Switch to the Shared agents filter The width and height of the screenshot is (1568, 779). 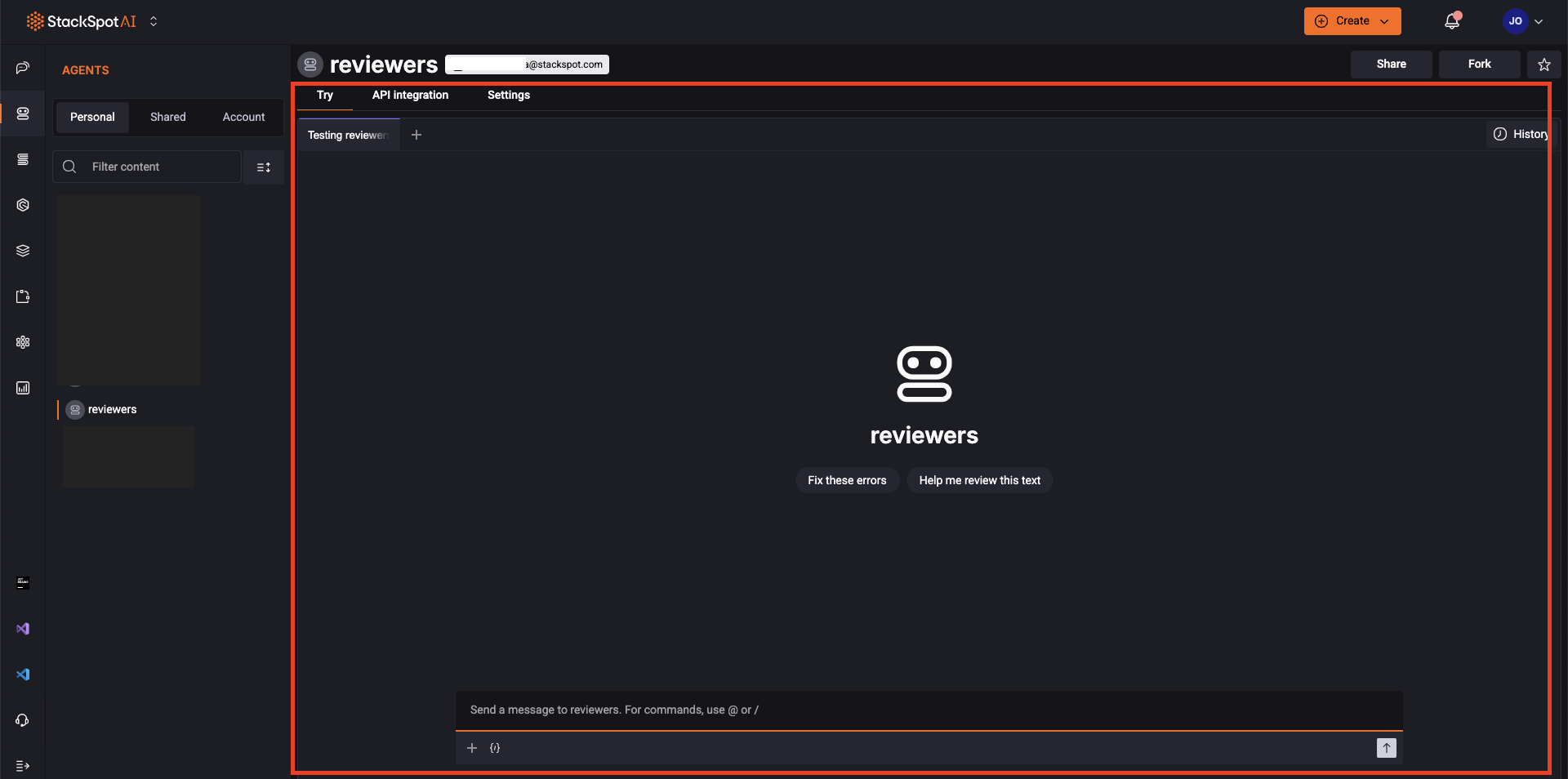pos(167,117)
